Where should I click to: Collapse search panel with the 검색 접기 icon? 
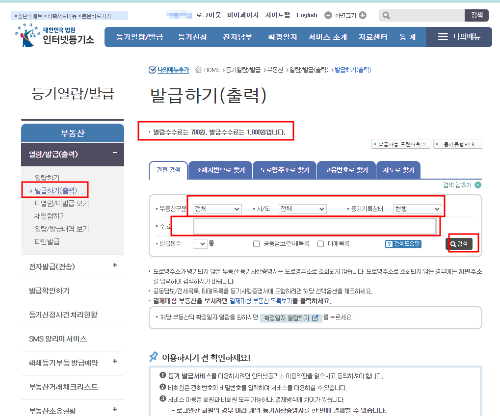click(x=478, y=185)
